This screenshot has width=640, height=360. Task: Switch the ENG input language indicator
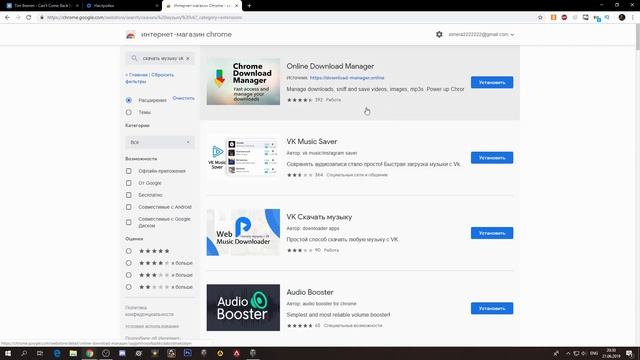tap(594, 353)
